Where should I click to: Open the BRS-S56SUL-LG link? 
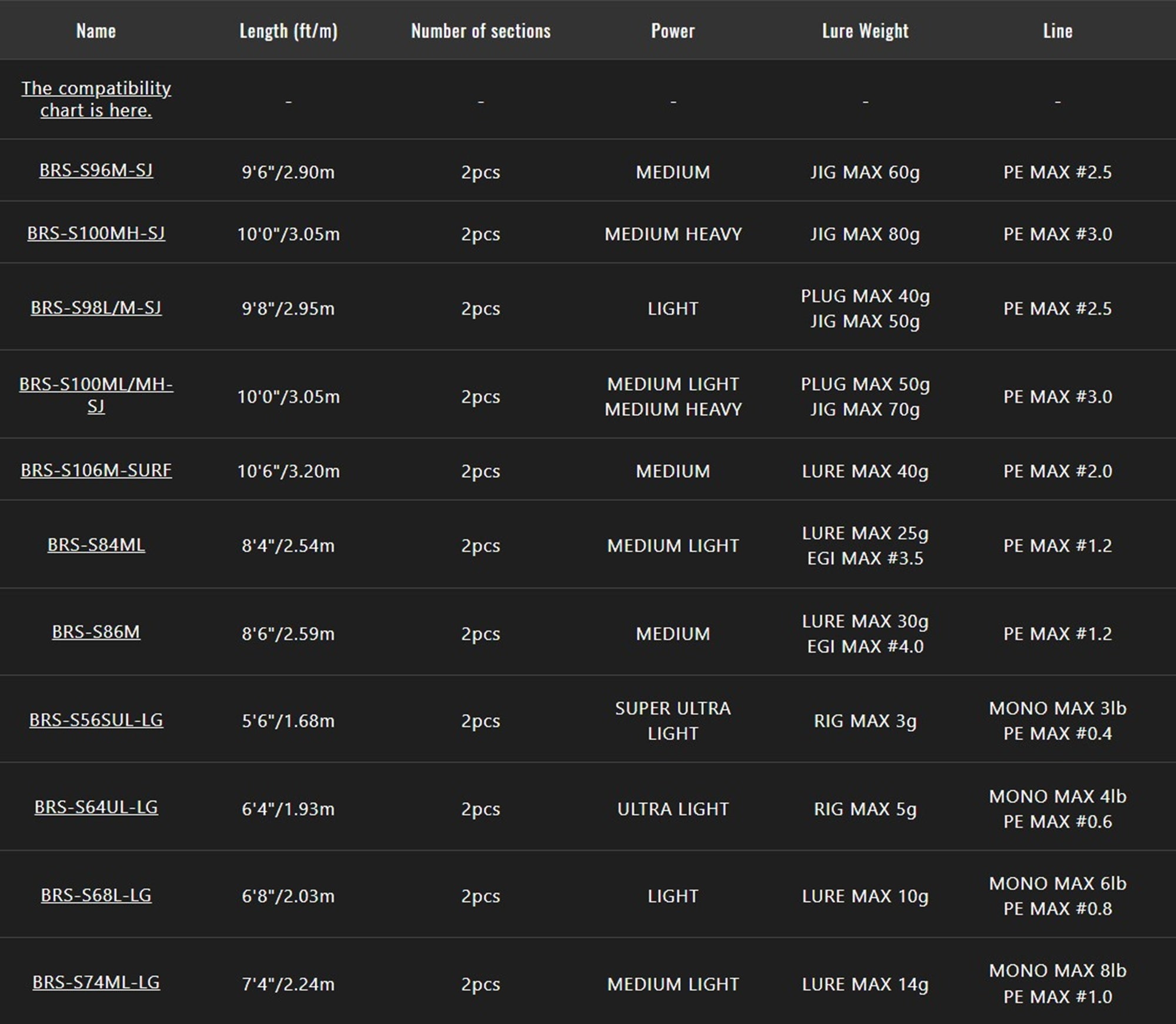96,720
